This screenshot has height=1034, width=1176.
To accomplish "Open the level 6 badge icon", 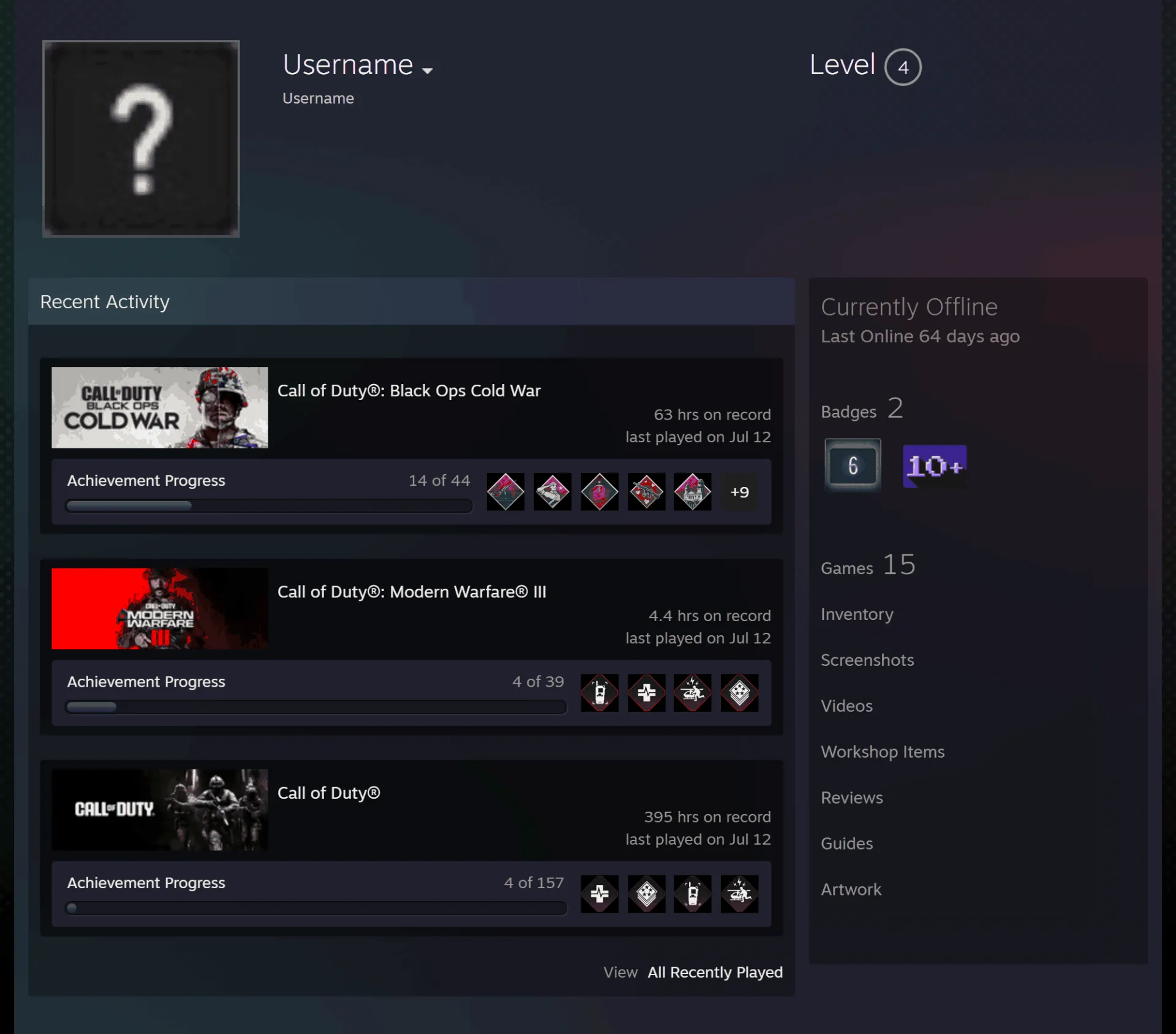I will point(853,465).
